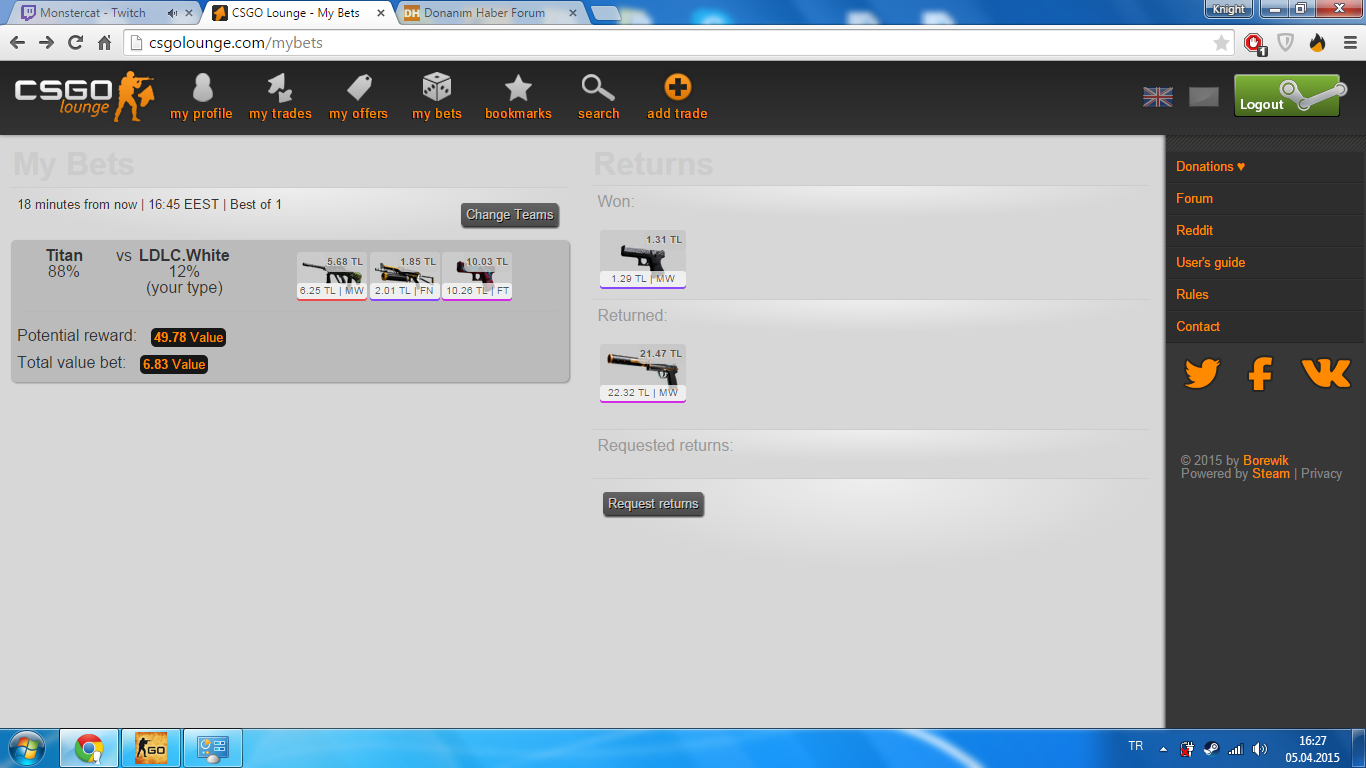Open the Privacy link
The width and height of the screenshot is (1366, 768).
click(x=1321, y=474)
